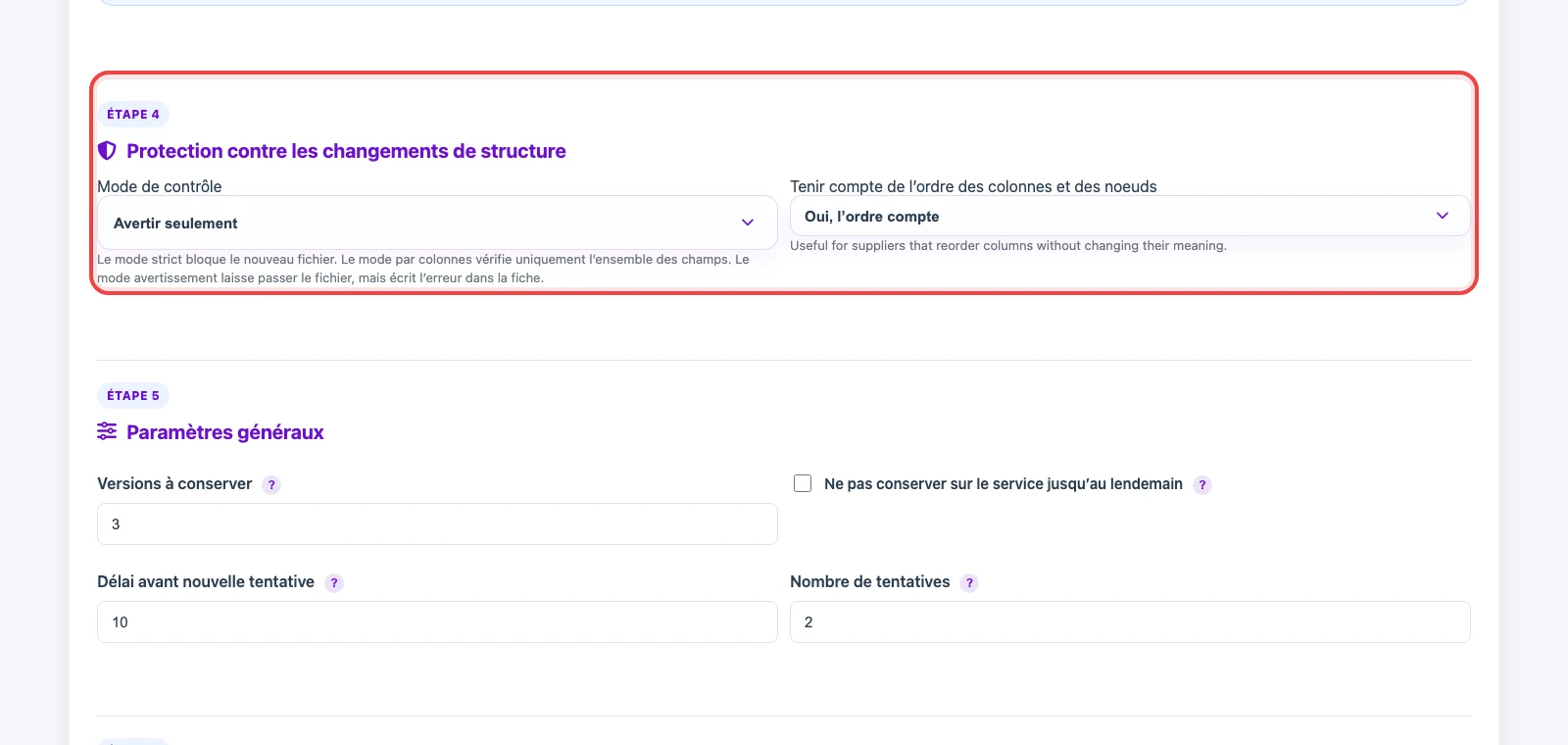This screenshot has height=745, width=1568.
Task: Click heading Protection contre les changements de structure
Action: click(346, 151)
